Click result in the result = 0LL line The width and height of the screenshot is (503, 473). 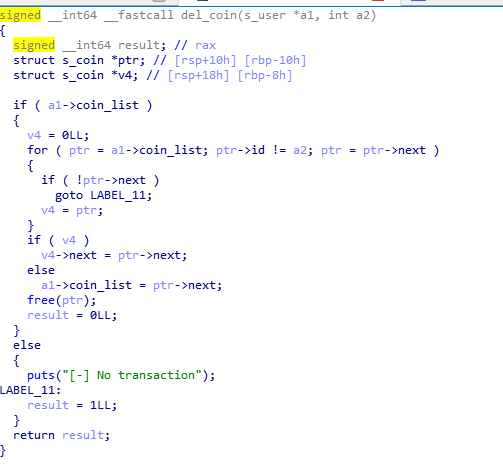48,315
